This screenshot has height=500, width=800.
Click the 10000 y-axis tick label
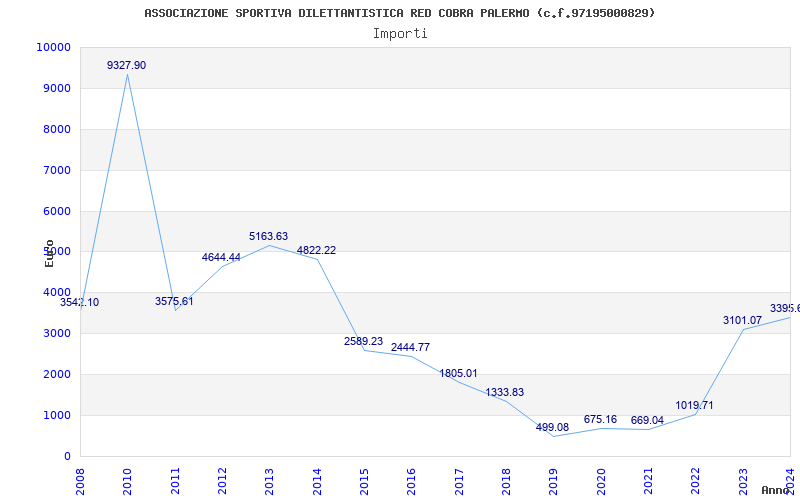coord(53,47)
